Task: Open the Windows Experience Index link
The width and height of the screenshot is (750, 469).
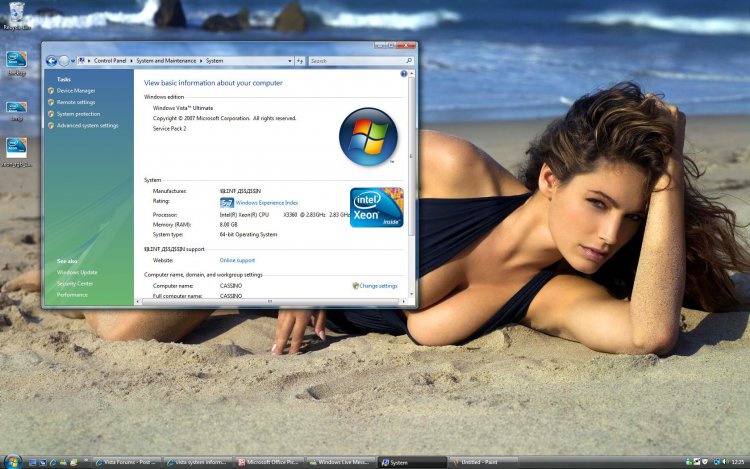Action: [x=266, y=203]
